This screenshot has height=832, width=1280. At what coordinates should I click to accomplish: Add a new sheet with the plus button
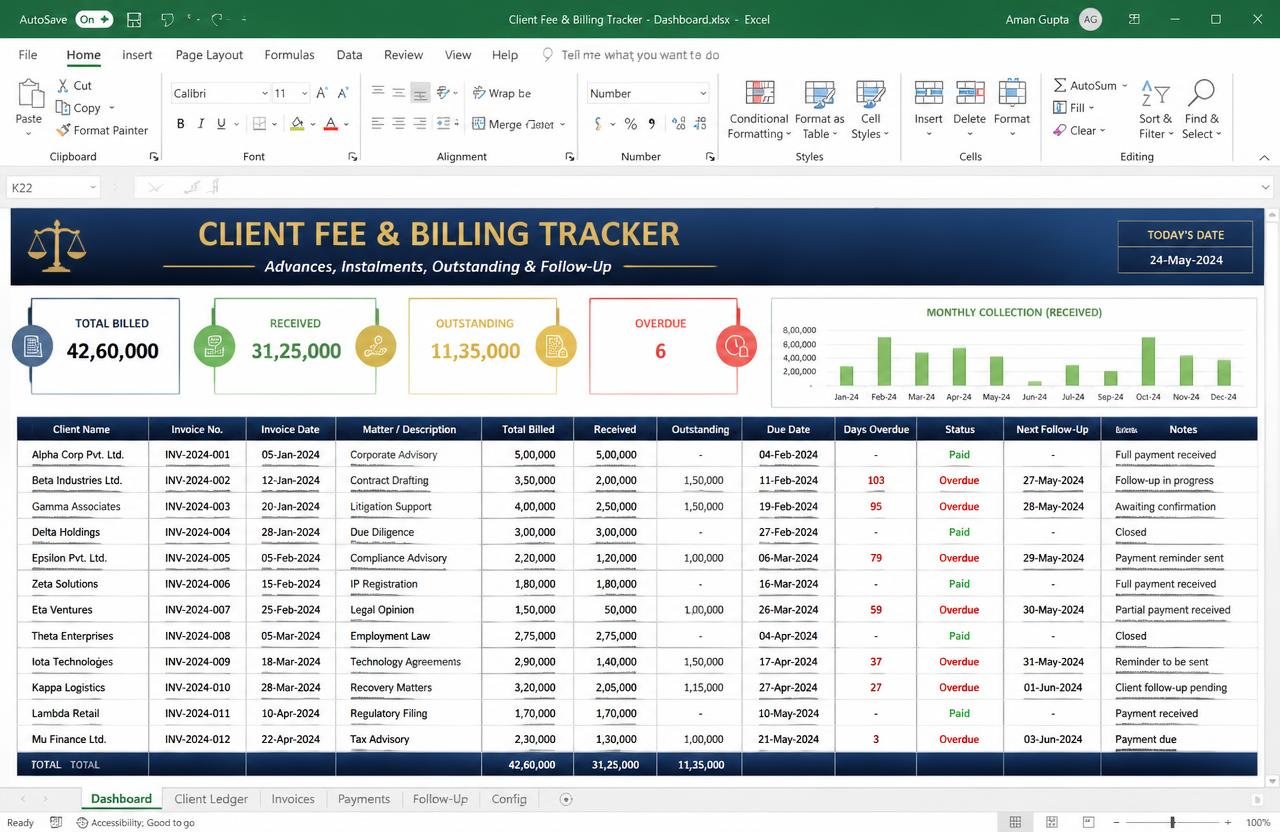tap(566, 799)
